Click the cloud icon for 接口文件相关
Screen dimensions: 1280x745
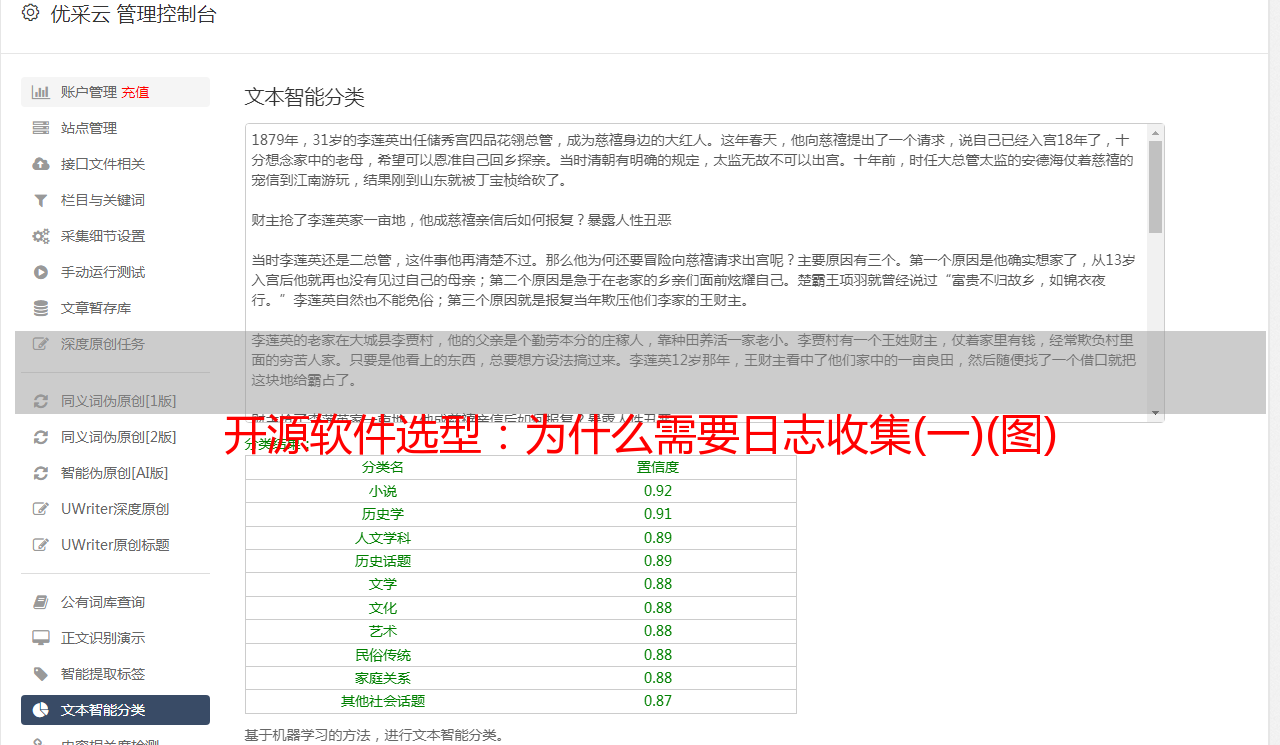[41, 164]
